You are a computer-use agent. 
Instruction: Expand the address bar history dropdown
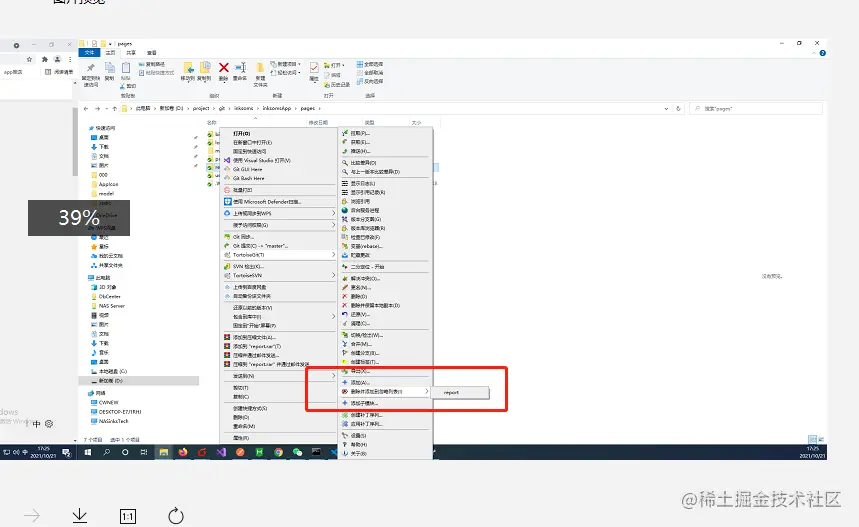click(x=666, y=108)
